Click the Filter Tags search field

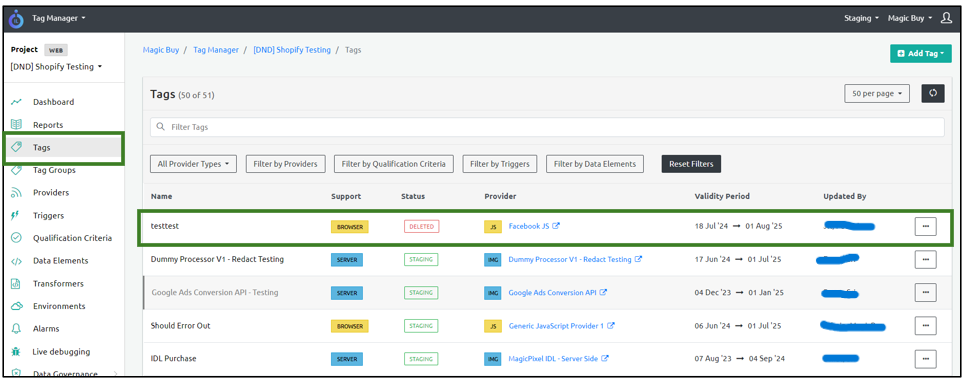(x=547, y=127)
